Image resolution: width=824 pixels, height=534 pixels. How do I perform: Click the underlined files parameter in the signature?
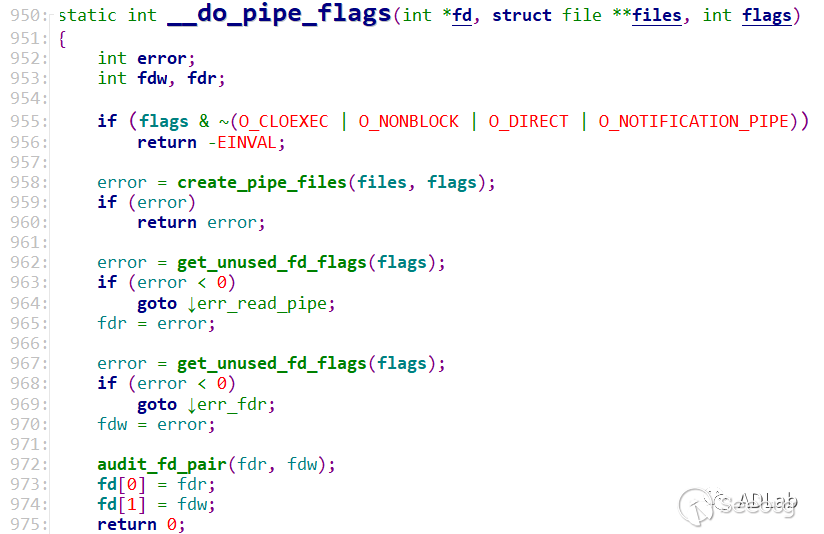coord(656,15)
